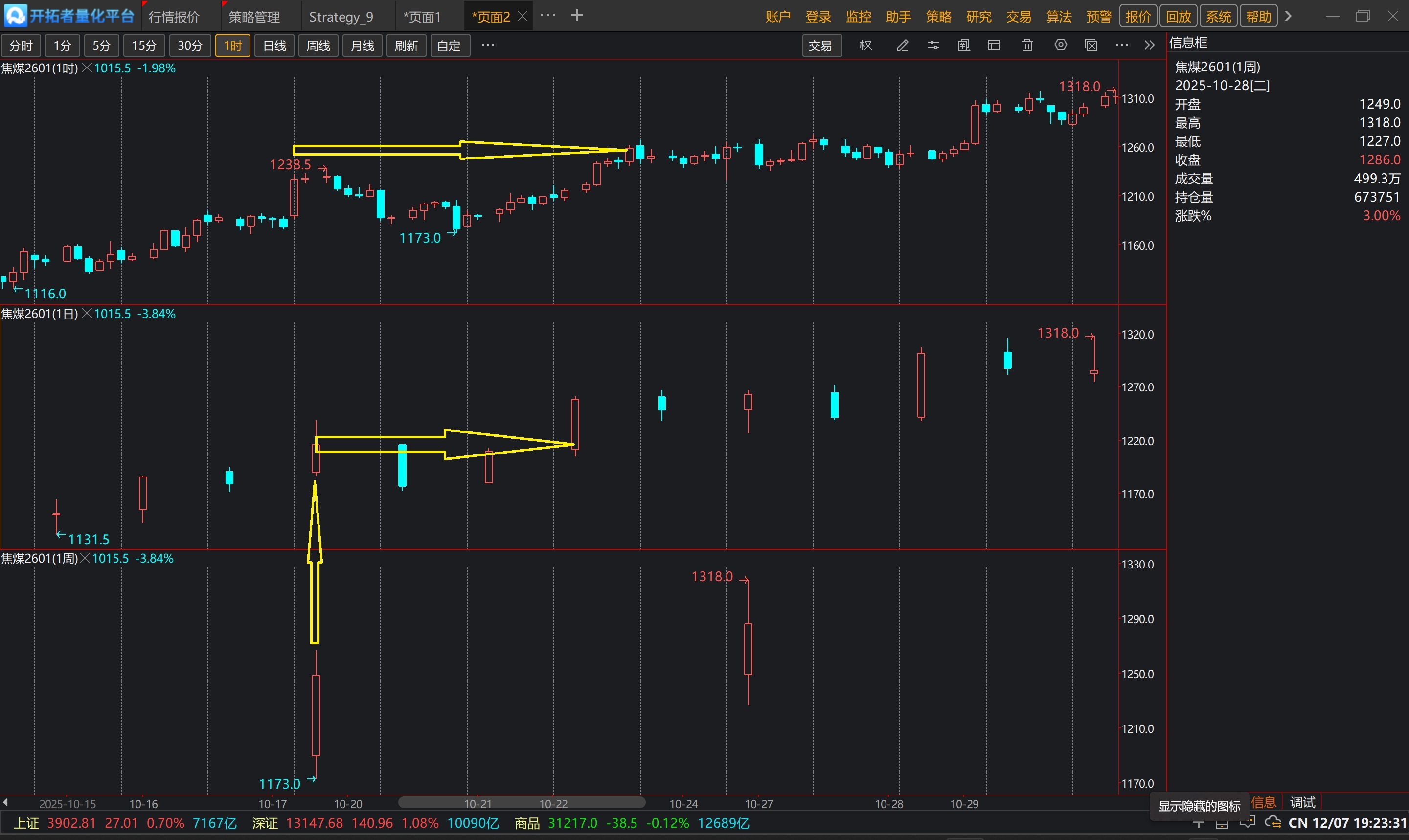This screenshot has height=840, width=1409.
Task: Switch chart period to 15分
Action: [144, 46]
